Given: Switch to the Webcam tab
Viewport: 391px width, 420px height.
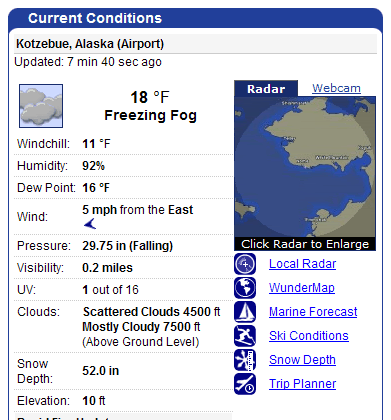Looking at the screenshot, I should [x=336, y=88].
